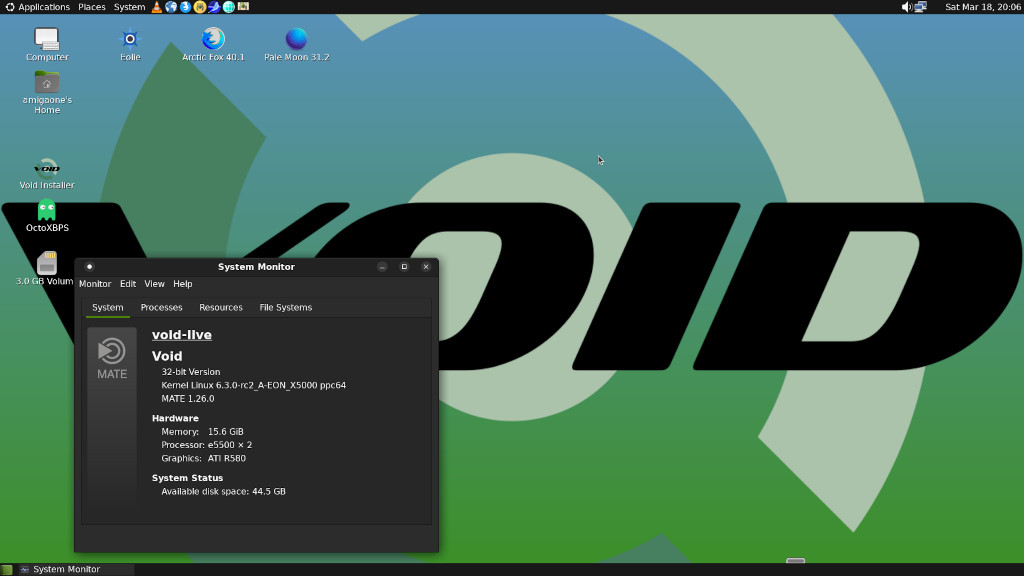Click the Memory 15.6 GiB value

(x=225, y=432)
